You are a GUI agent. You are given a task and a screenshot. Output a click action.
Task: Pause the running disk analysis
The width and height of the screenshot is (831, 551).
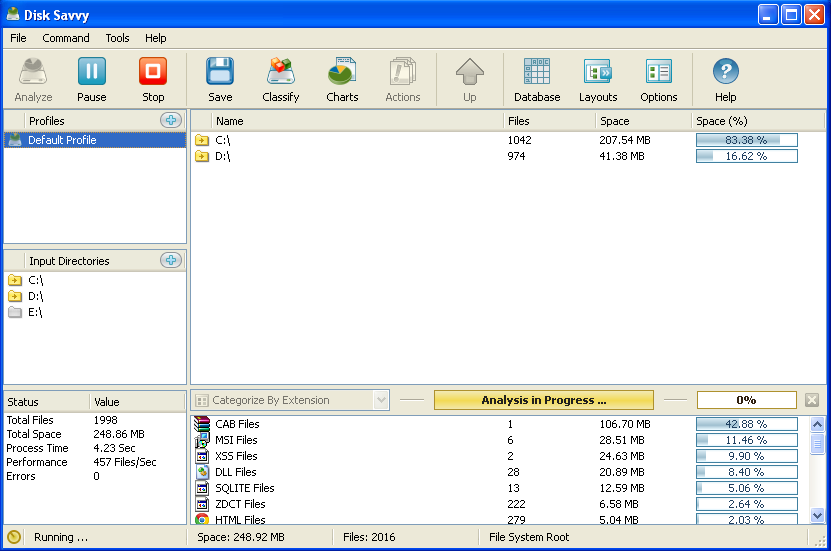coord(91,80)
